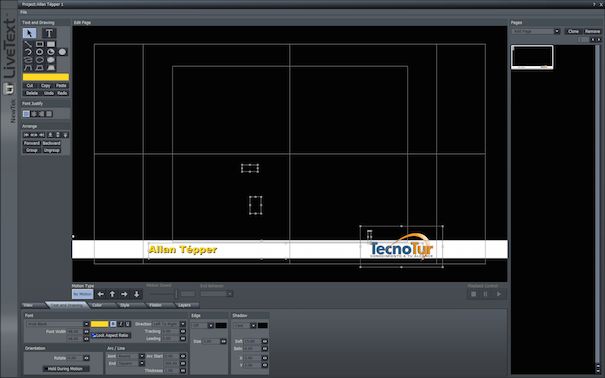Image resolution: width=605 pixels, height=378 pixels.
Task: Click the yellow font color swatch
Action: [x=100, y=324]
